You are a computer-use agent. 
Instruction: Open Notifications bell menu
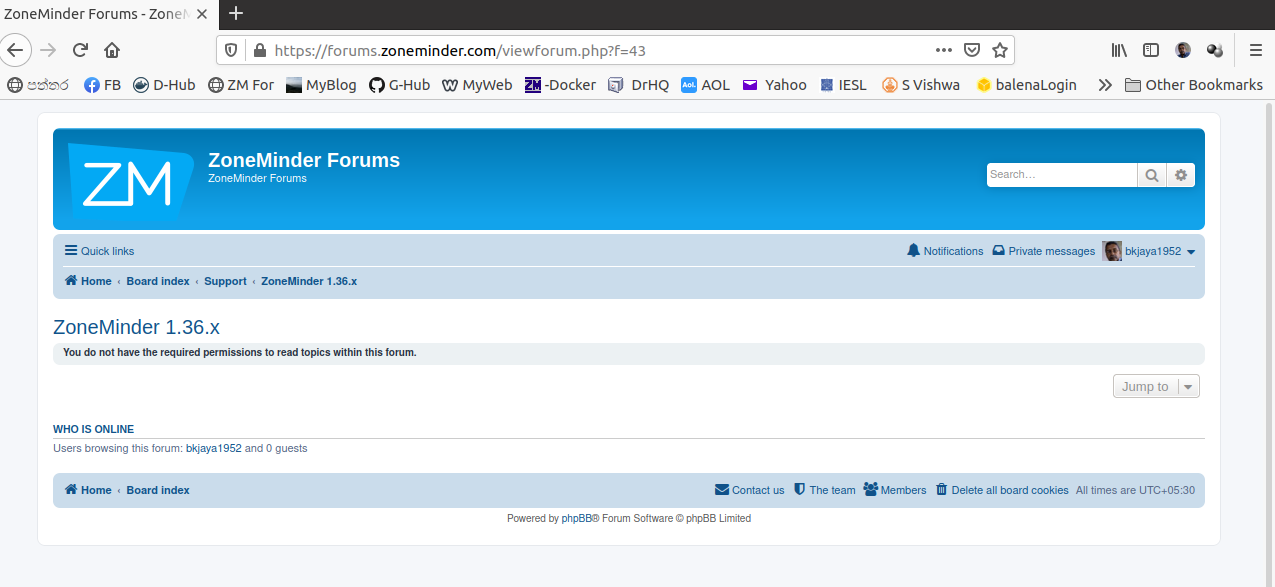coord(945,251)
